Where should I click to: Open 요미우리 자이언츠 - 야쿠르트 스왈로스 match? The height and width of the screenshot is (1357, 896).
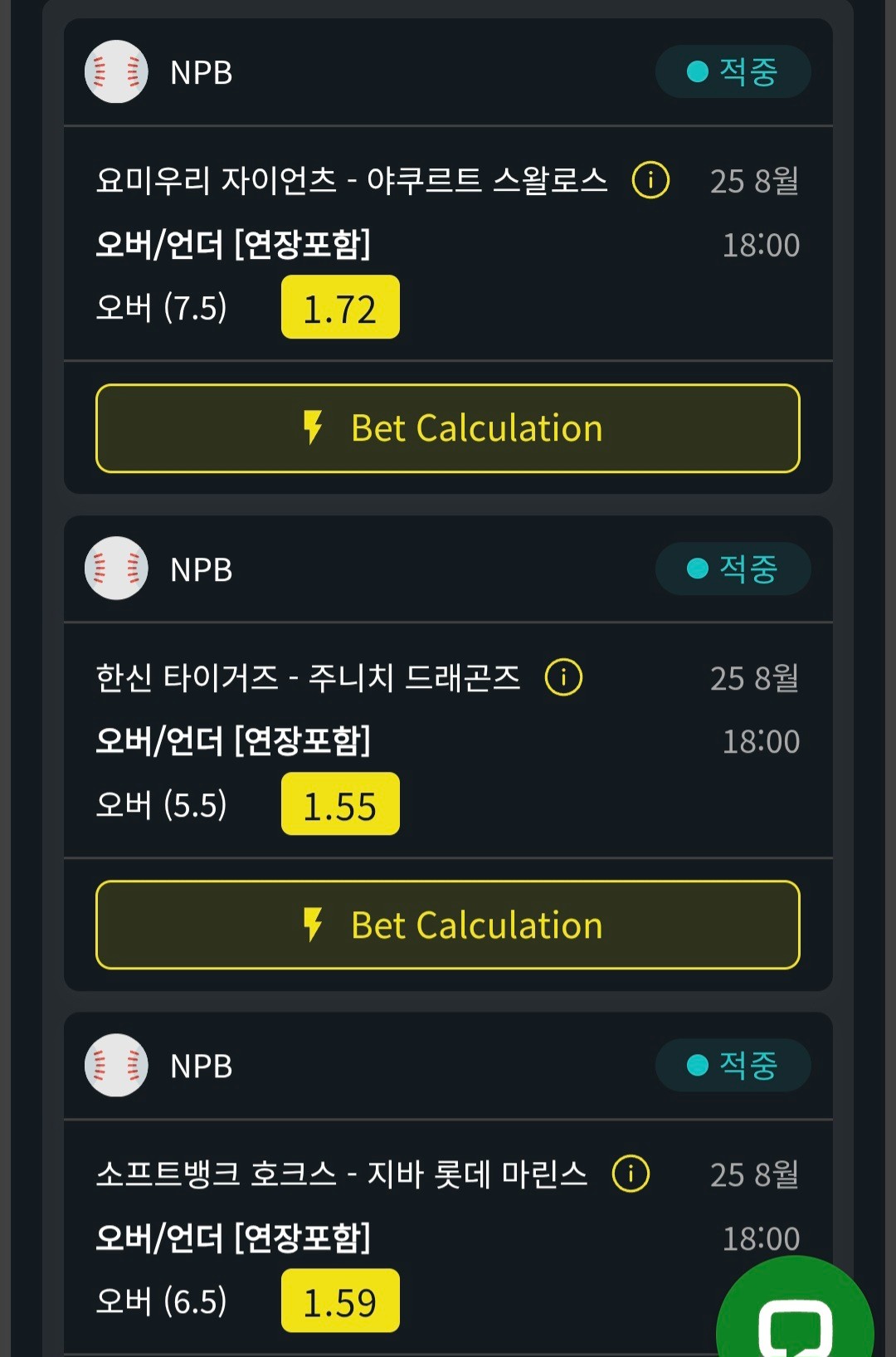352,180
